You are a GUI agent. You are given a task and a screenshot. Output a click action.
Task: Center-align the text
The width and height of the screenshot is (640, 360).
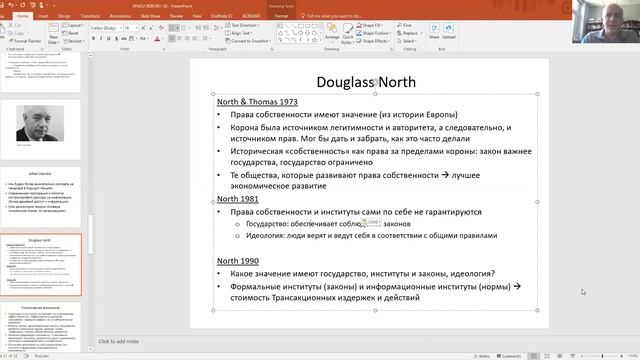[180, 38]
